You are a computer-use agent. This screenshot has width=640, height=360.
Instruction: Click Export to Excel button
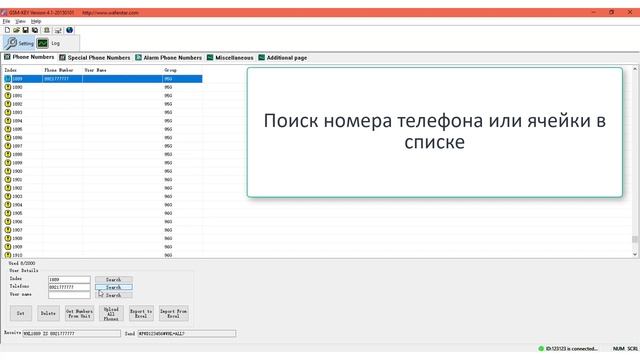pos(141,313)
